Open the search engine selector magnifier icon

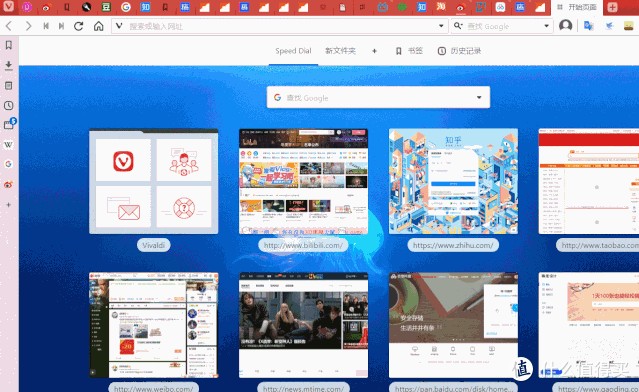click(x=458, y=26)
